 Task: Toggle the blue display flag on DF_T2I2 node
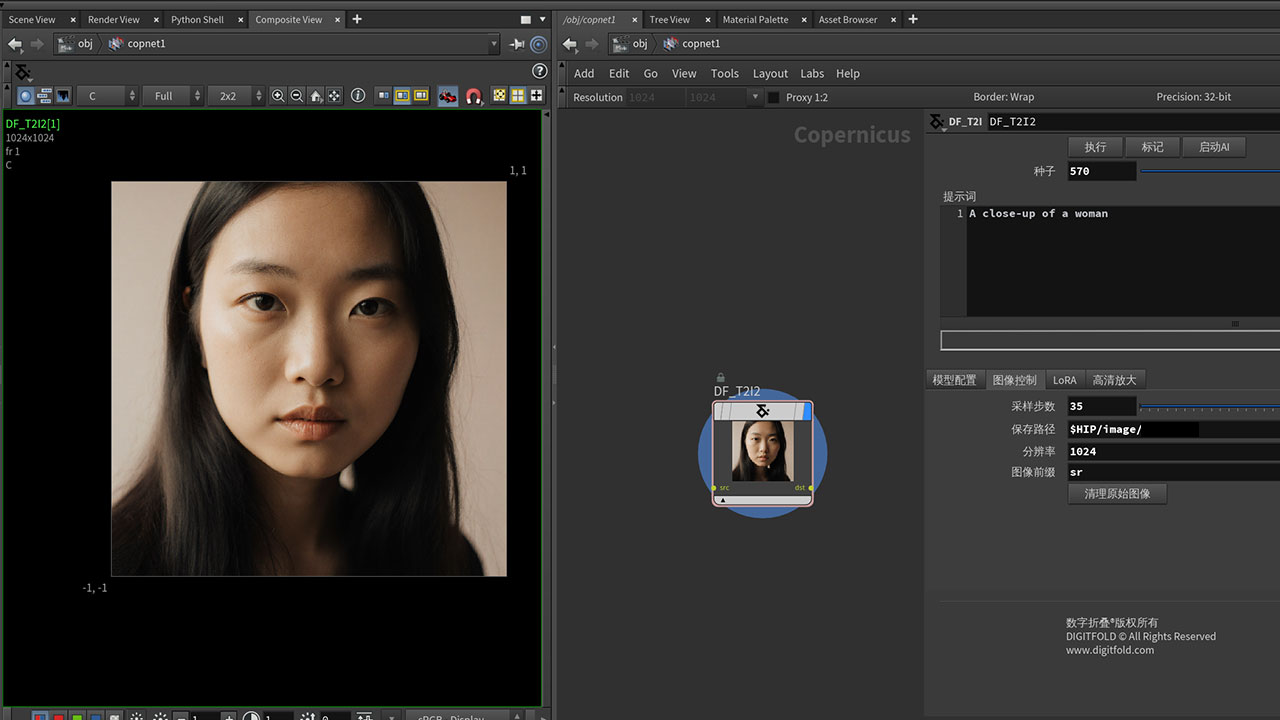click(807, 411)
